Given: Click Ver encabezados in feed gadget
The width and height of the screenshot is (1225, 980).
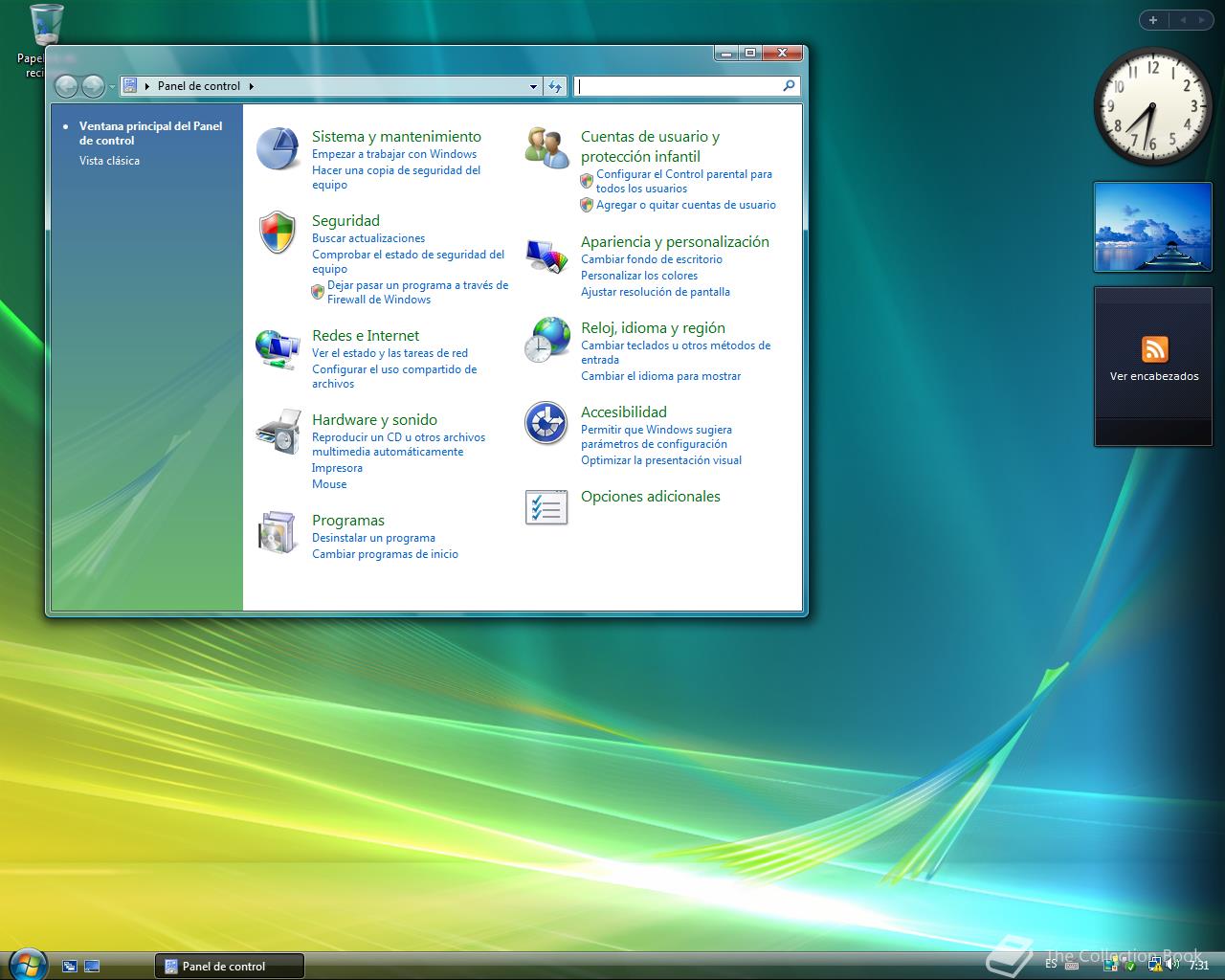Looking at the screenshot, I should click(x=1154, y=376).
